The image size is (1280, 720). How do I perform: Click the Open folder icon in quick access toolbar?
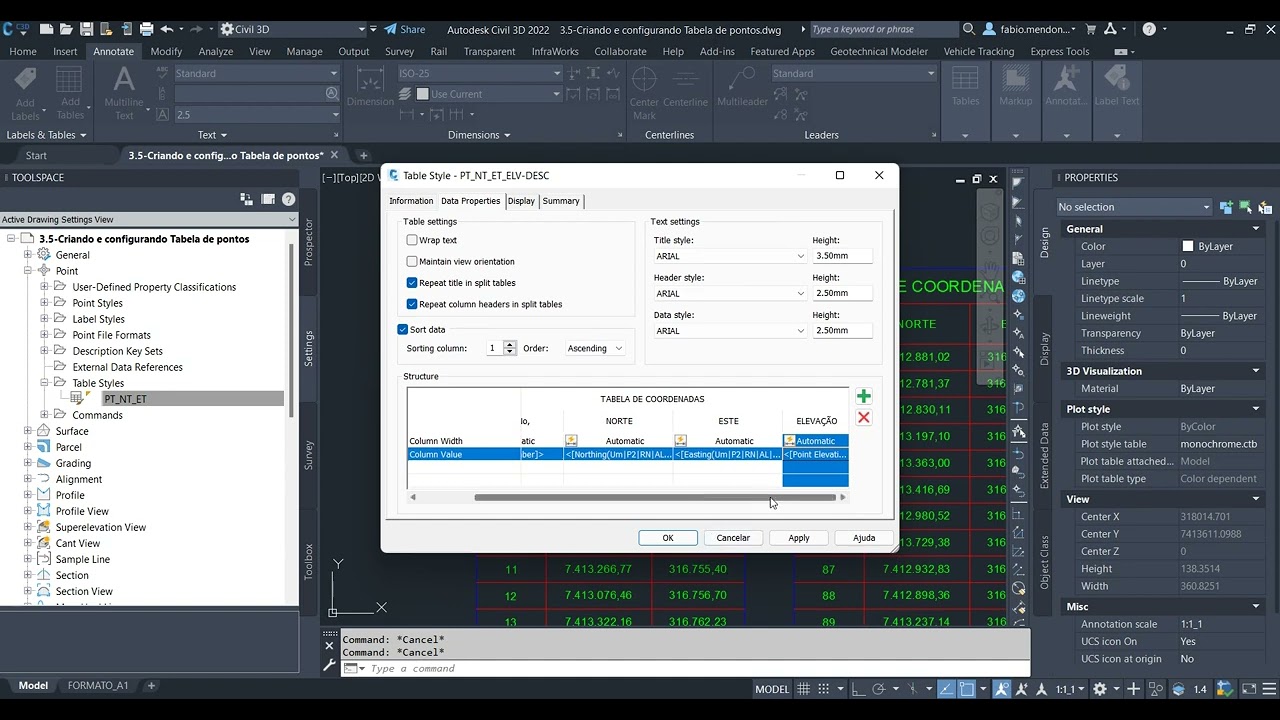tap(66, 29)
